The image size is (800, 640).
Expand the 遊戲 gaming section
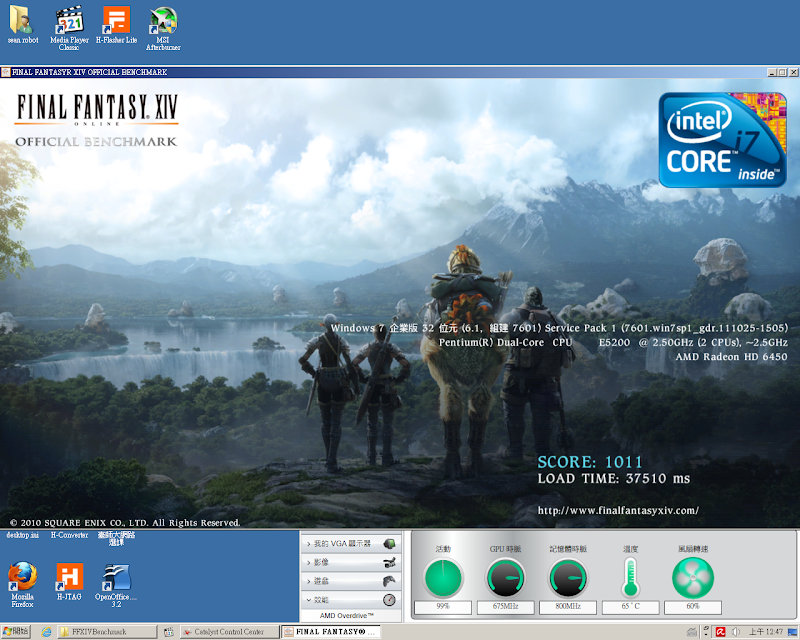click(351, 581)
